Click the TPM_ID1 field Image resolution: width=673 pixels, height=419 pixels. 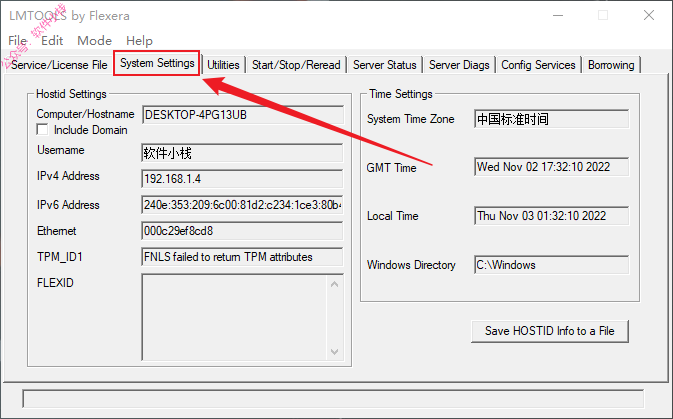tap(243, 257)
